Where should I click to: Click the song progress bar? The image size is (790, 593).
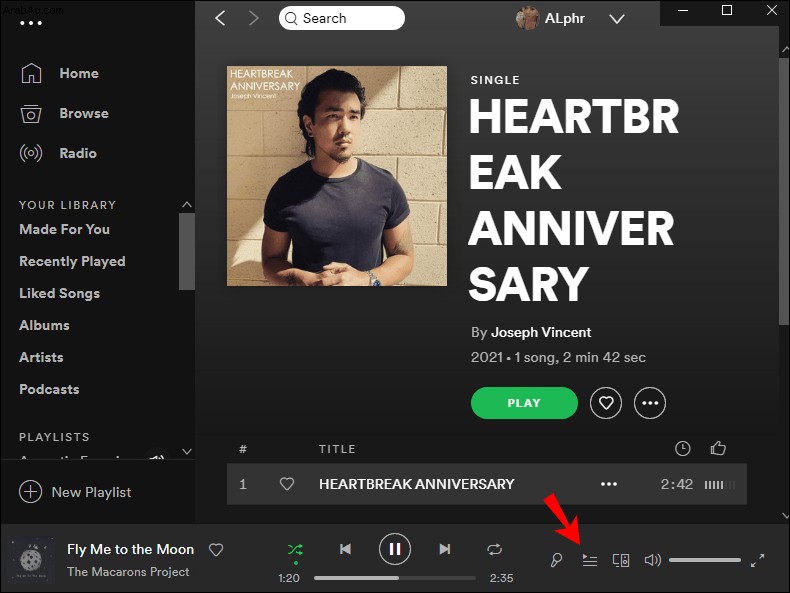(394, 578)
